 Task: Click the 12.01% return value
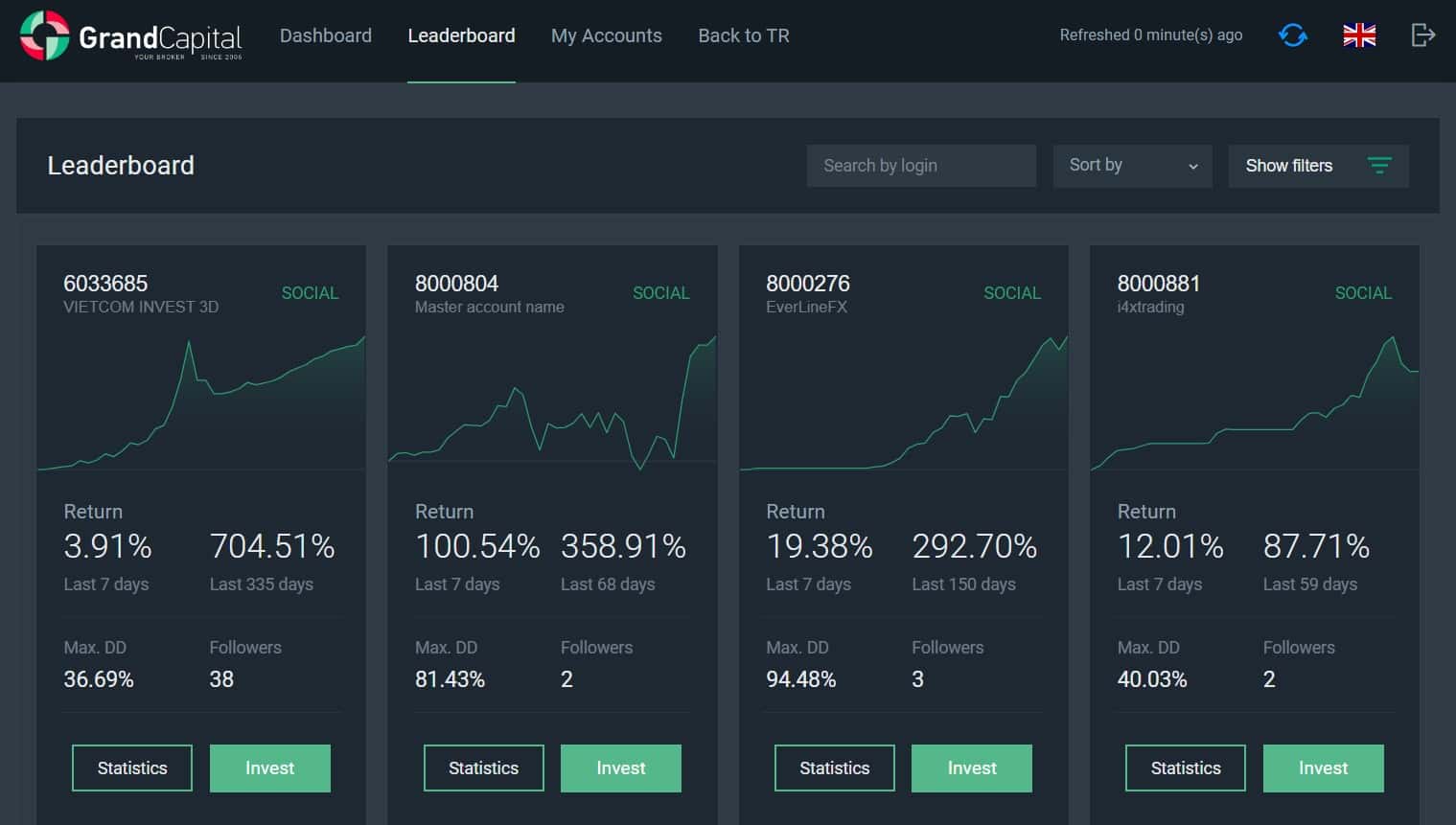1170,546
